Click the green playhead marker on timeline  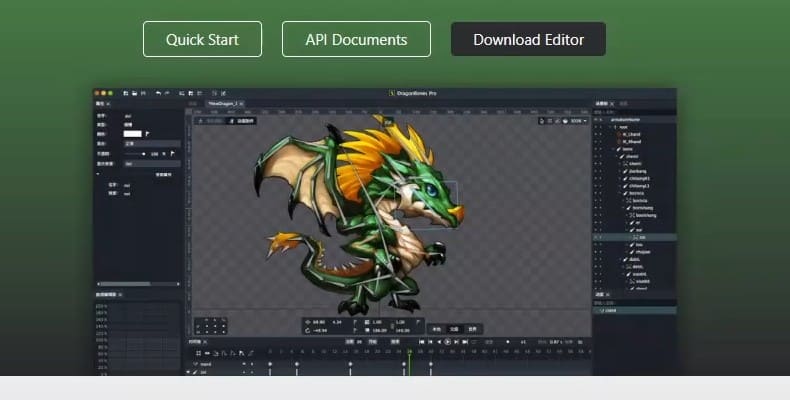408,351
